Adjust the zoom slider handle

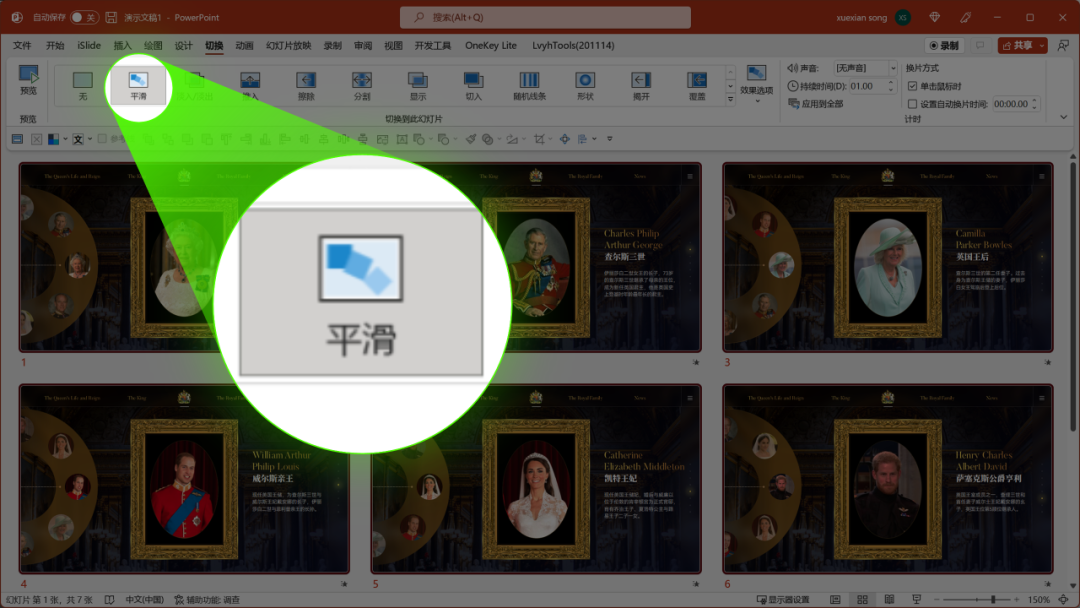pyautogui.click(x=993, y=600)
